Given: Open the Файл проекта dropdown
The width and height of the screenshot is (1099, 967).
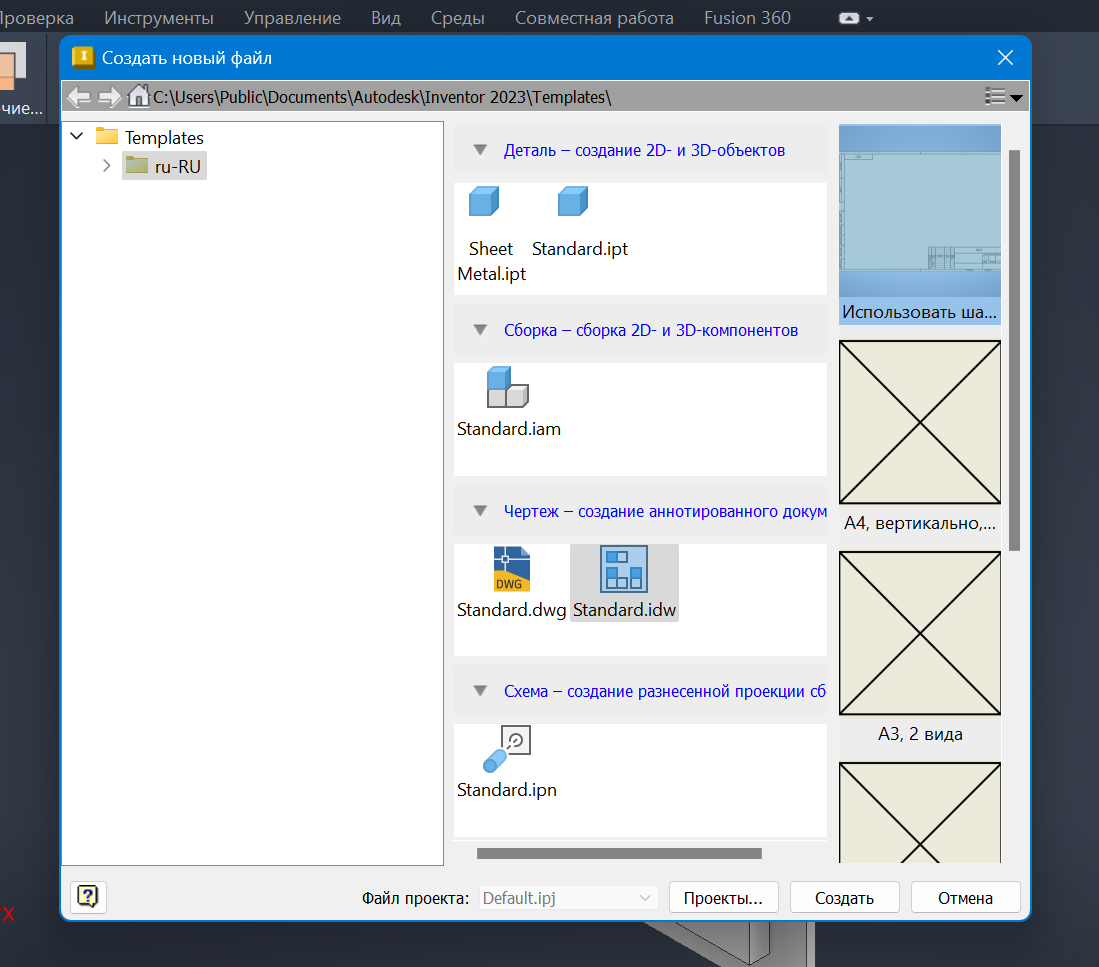Looking at the screenshot, I should (568, 898).
